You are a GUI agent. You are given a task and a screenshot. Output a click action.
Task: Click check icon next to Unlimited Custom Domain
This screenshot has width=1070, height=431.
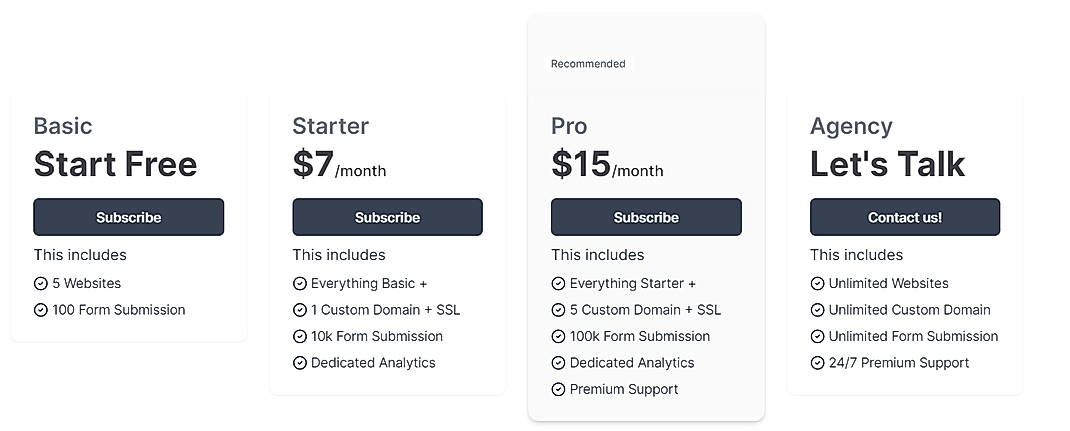pos(817,310)
